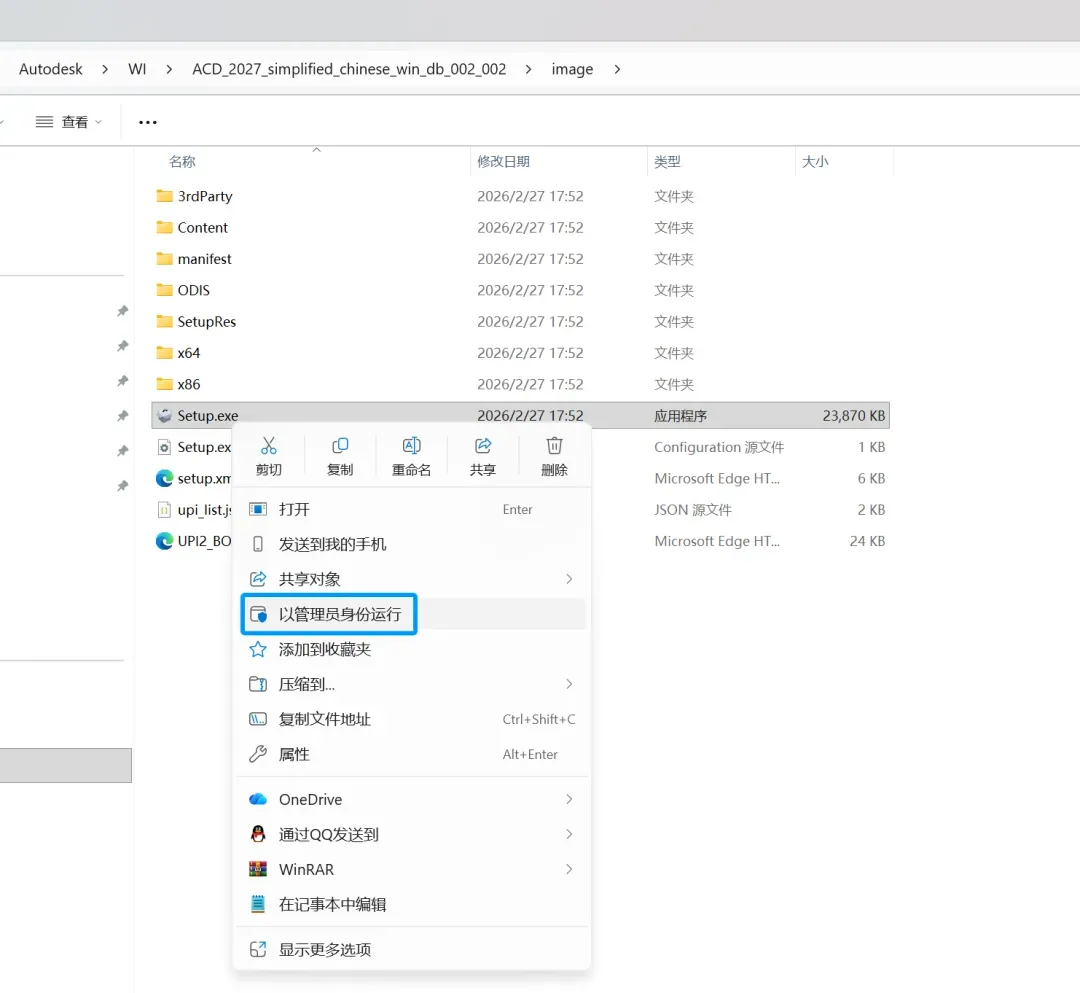Select the manifest folder icon
The image size is (1080, 993).
164,259
